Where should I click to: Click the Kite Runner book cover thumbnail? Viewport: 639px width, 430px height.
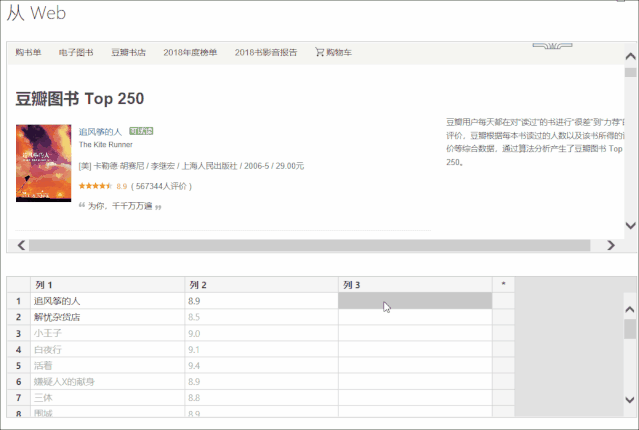click(x=44, y=163)
